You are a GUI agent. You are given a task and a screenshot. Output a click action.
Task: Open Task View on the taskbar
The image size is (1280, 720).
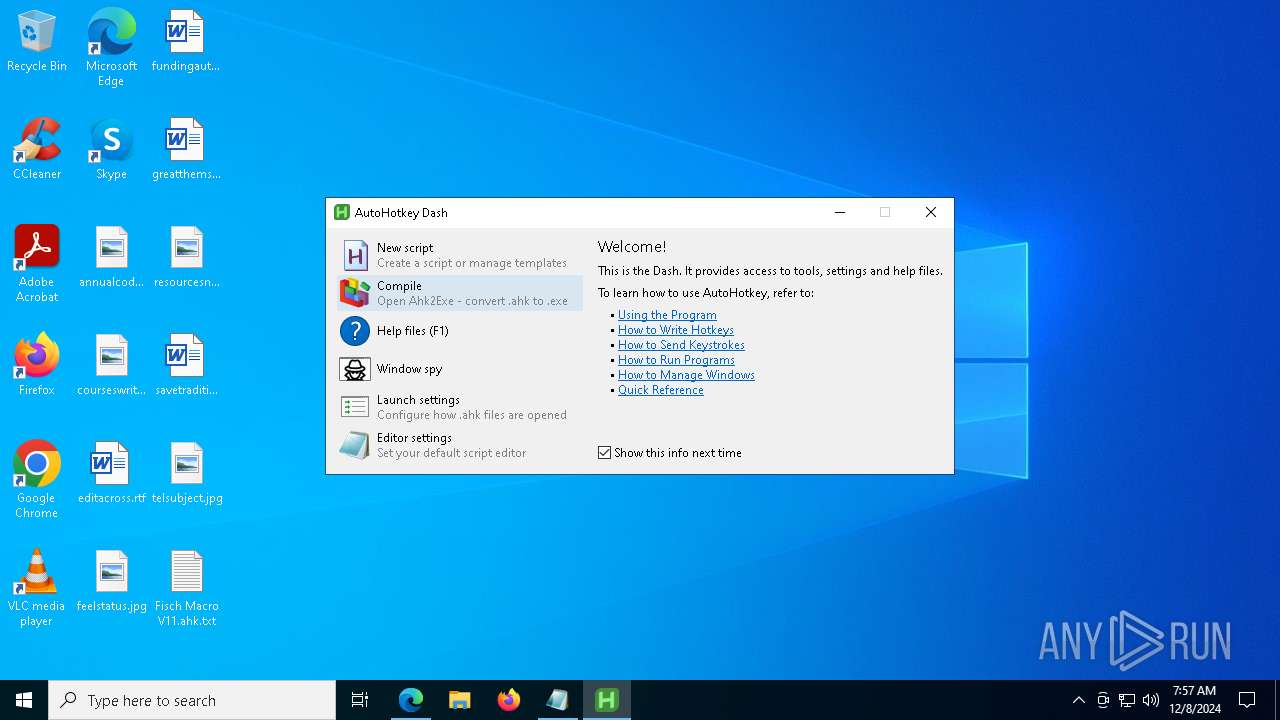360,700
